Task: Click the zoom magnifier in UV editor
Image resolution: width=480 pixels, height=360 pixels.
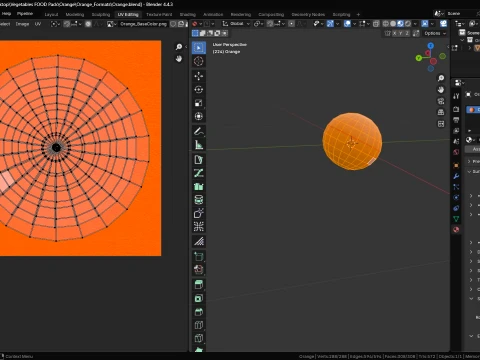Action: (x=179, y=47)
